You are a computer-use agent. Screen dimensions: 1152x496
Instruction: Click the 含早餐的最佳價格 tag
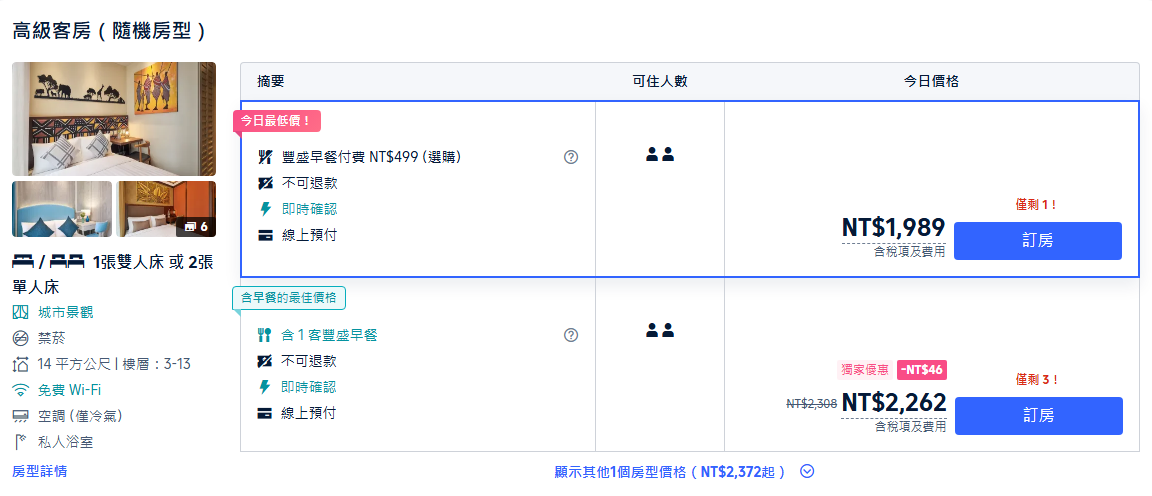pos(289,298)
